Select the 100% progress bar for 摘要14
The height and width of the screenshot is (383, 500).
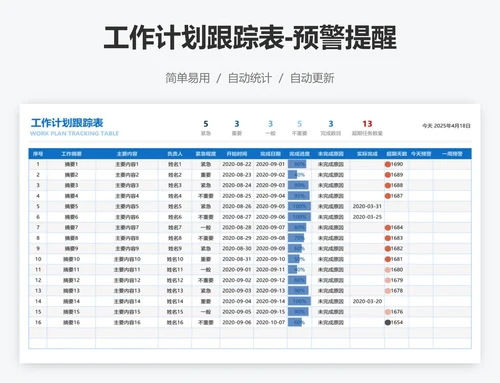tap(299, 301)
